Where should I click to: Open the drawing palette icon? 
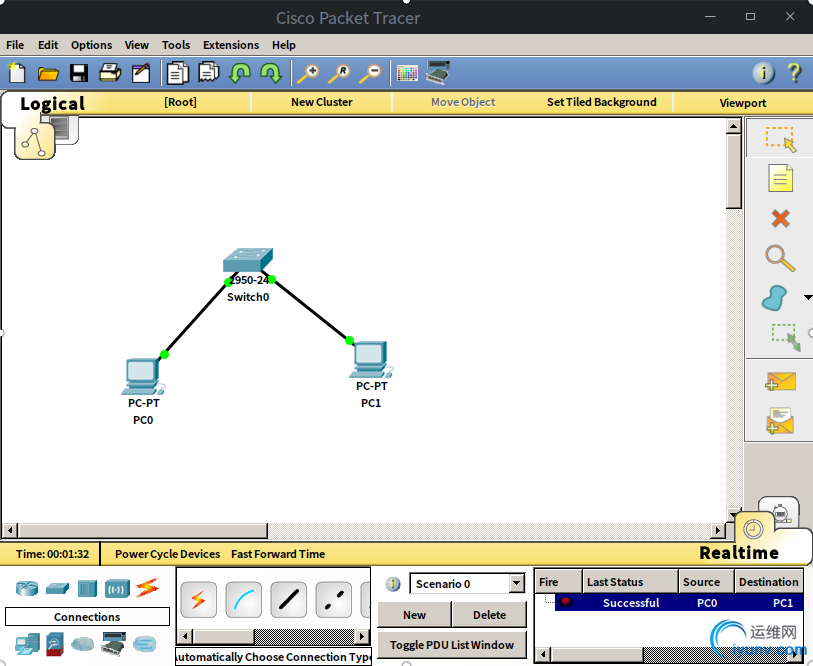[x=407, y=73]
